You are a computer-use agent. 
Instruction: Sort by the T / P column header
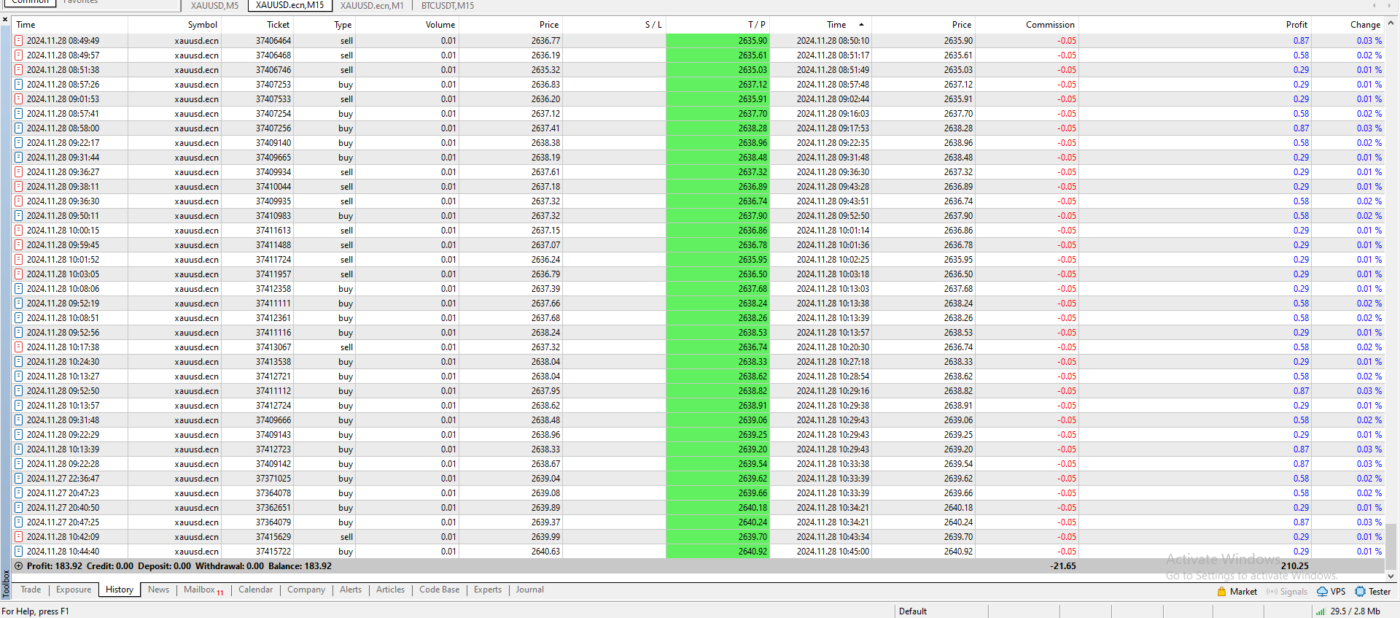coord(756,24)
